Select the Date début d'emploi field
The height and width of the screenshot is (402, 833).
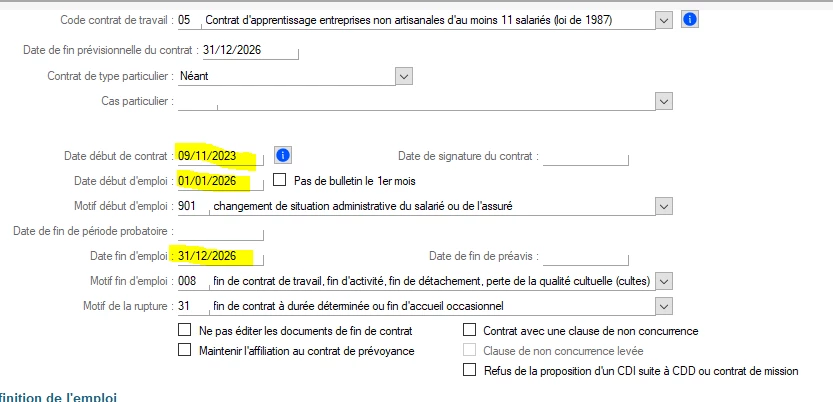tap(220, 181)
